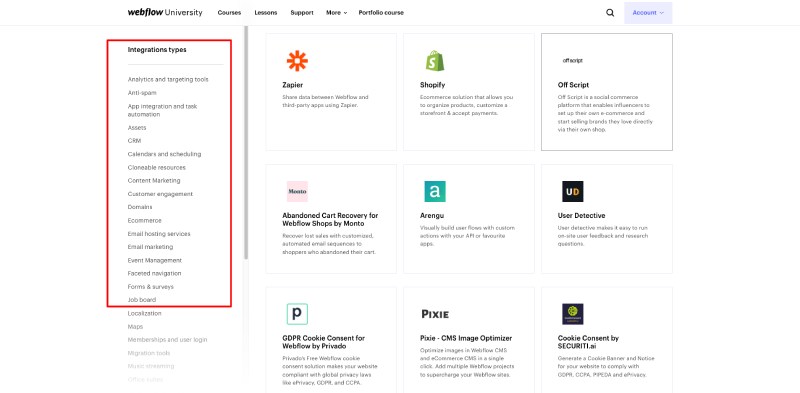Open the User Detective card title
800x393 pixels.
[581, 216]
